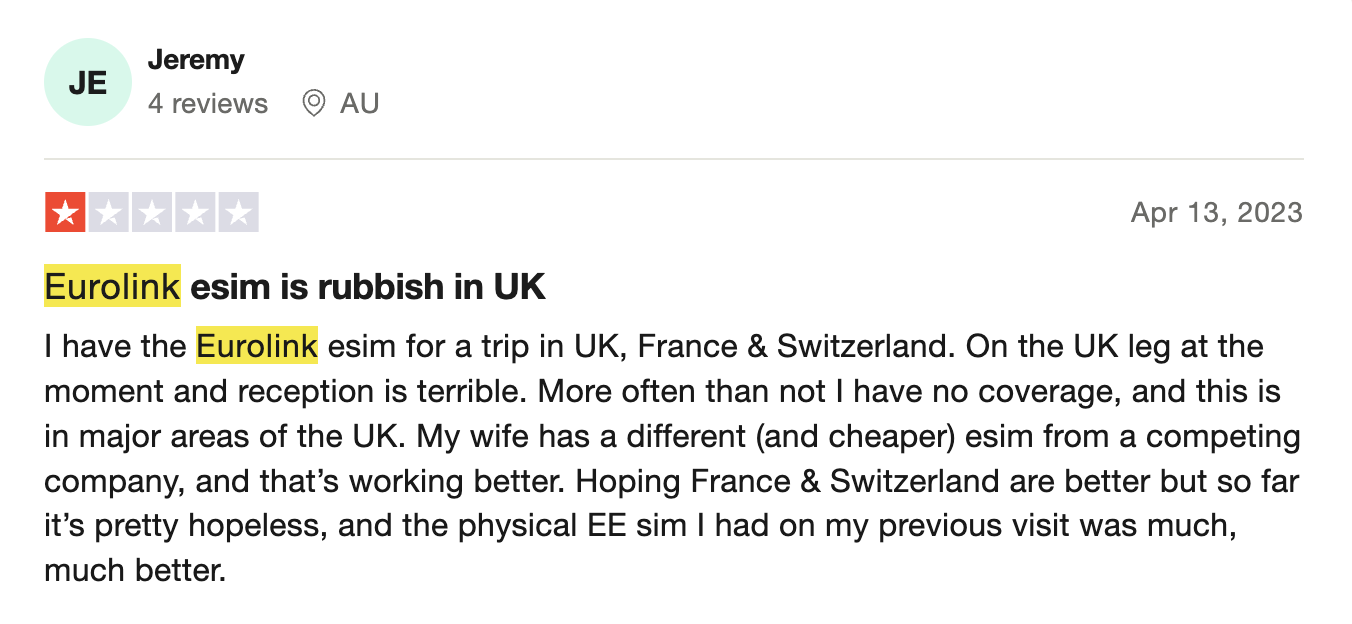Click the final line 'much better.'
Image resolution: width=1352 pixels, height=624 pixels.
pyautogui.click(x=136, y=571)
